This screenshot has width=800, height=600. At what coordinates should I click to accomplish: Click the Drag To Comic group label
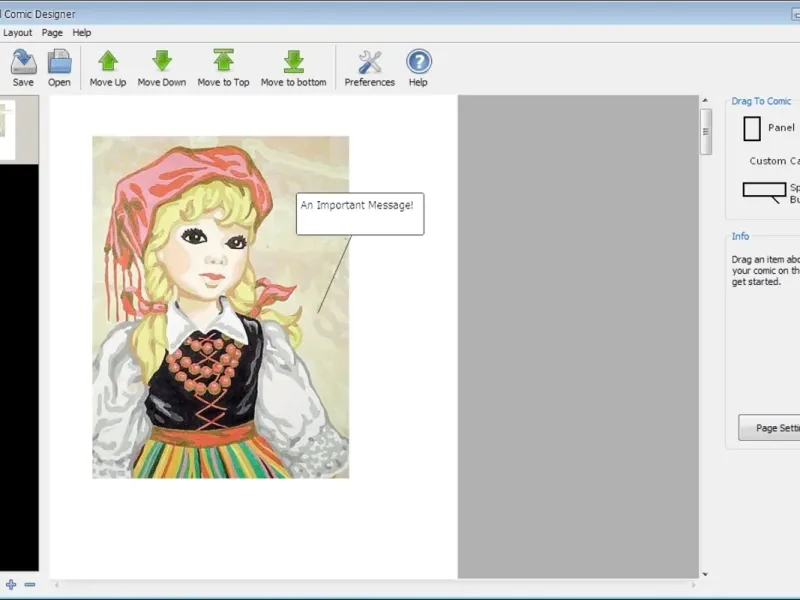click(x=761, y=101)
